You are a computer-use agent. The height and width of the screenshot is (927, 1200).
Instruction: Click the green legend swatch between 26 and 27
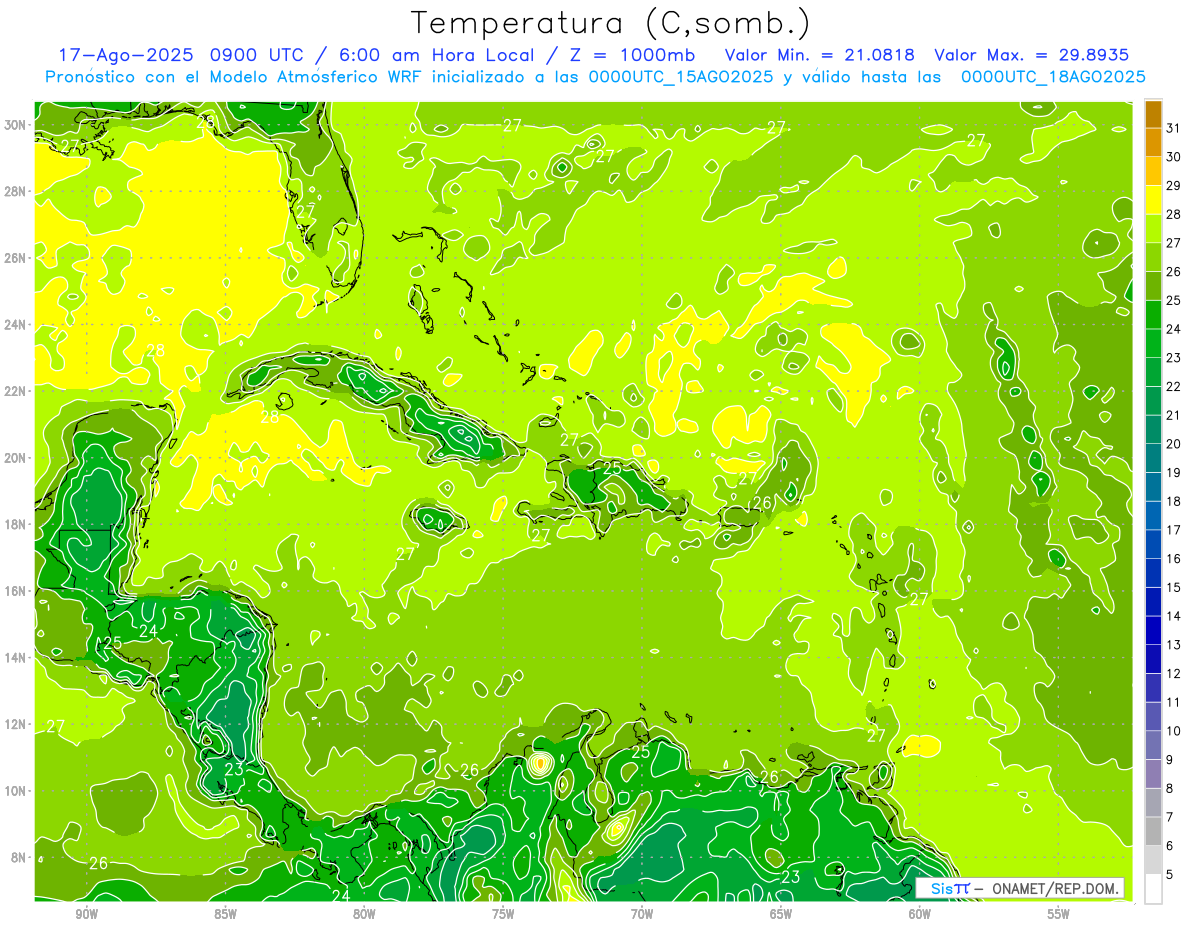pos(1153,257)
